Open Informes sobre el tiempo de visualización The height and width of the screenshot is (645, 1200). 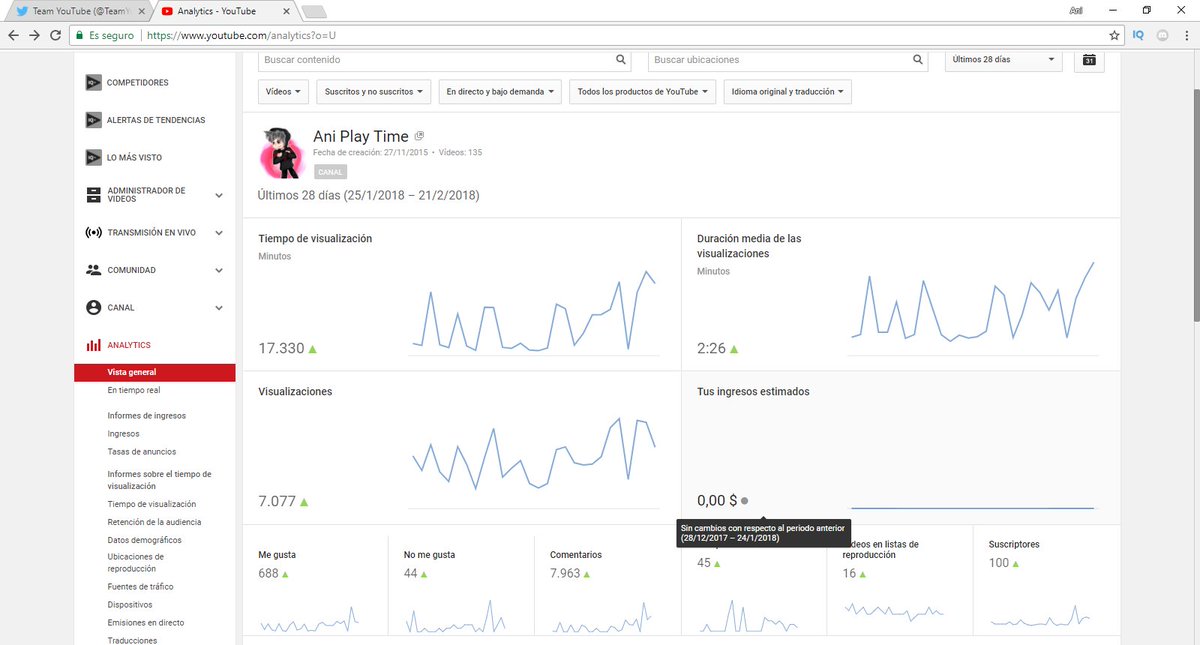(x=160, y=480)
